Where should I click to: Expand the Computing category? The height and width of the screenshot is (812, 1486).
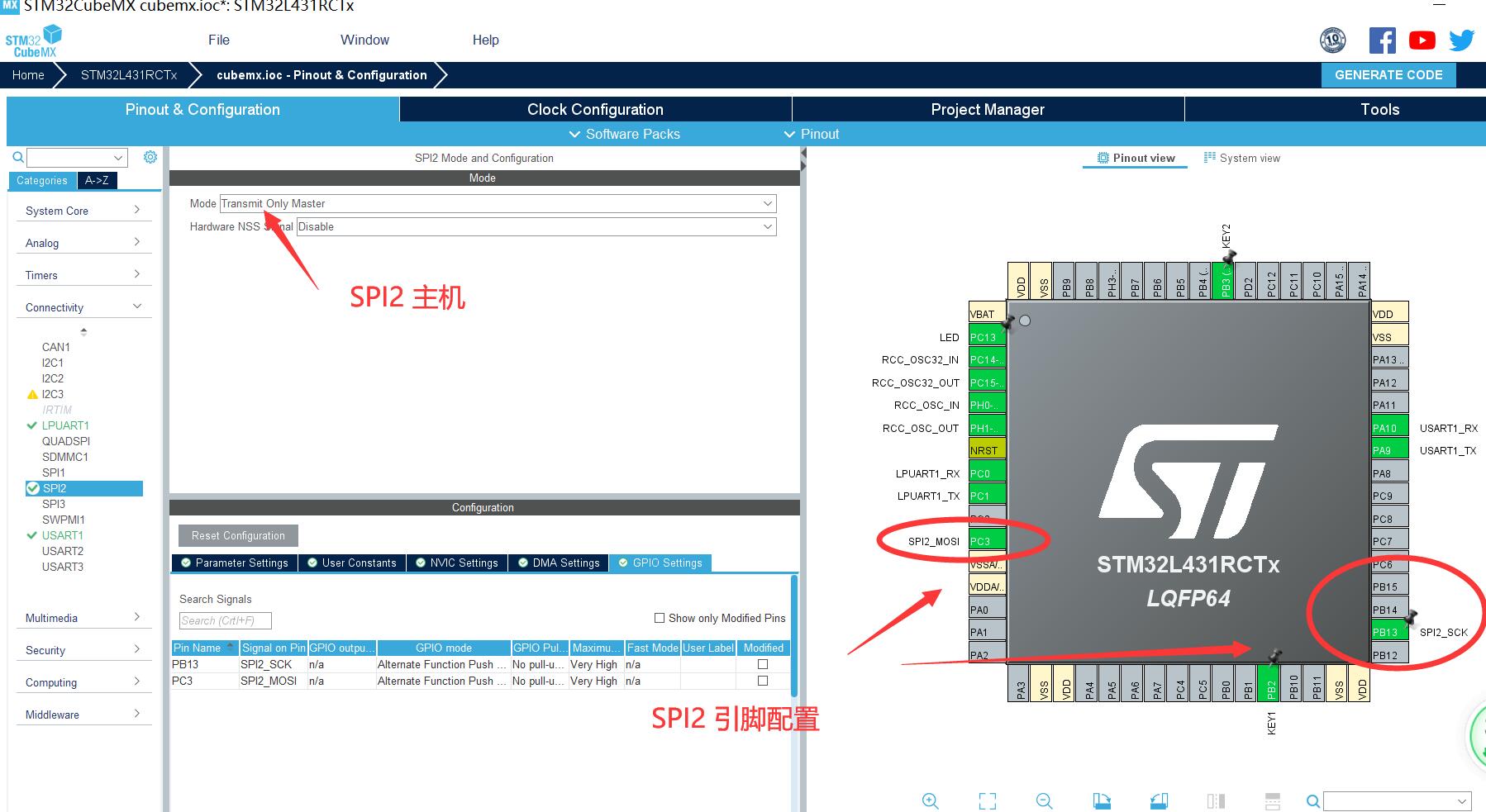83,682
